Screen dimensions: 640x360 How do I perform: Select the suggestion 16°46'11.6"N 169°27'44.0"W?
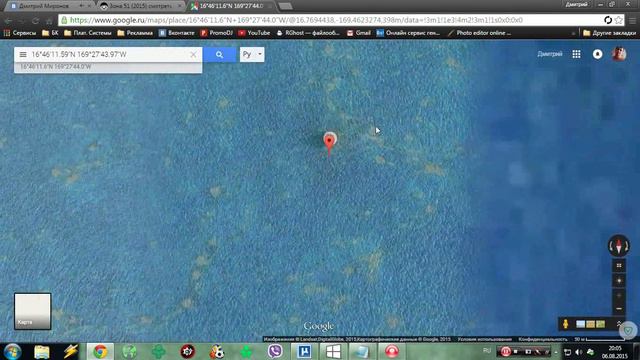(108, 67)
